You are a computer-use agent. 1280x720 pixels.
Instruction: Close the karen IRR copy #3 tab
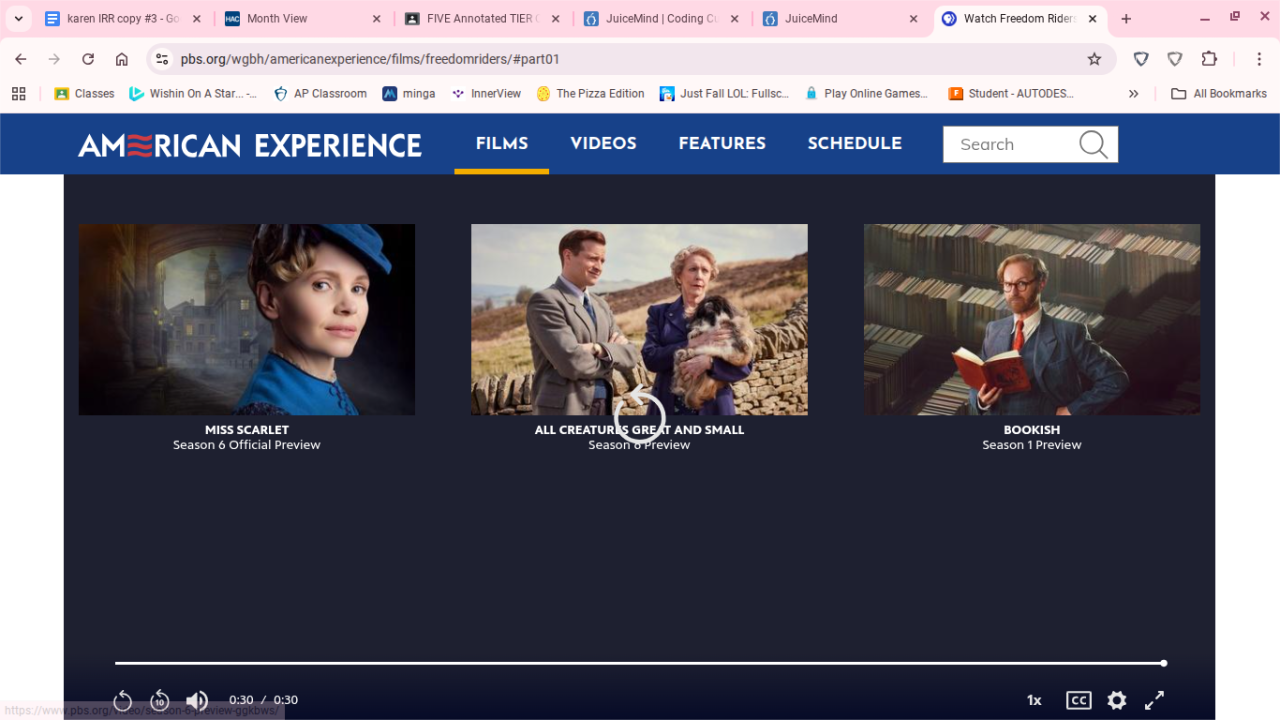(x=197, y=19)
